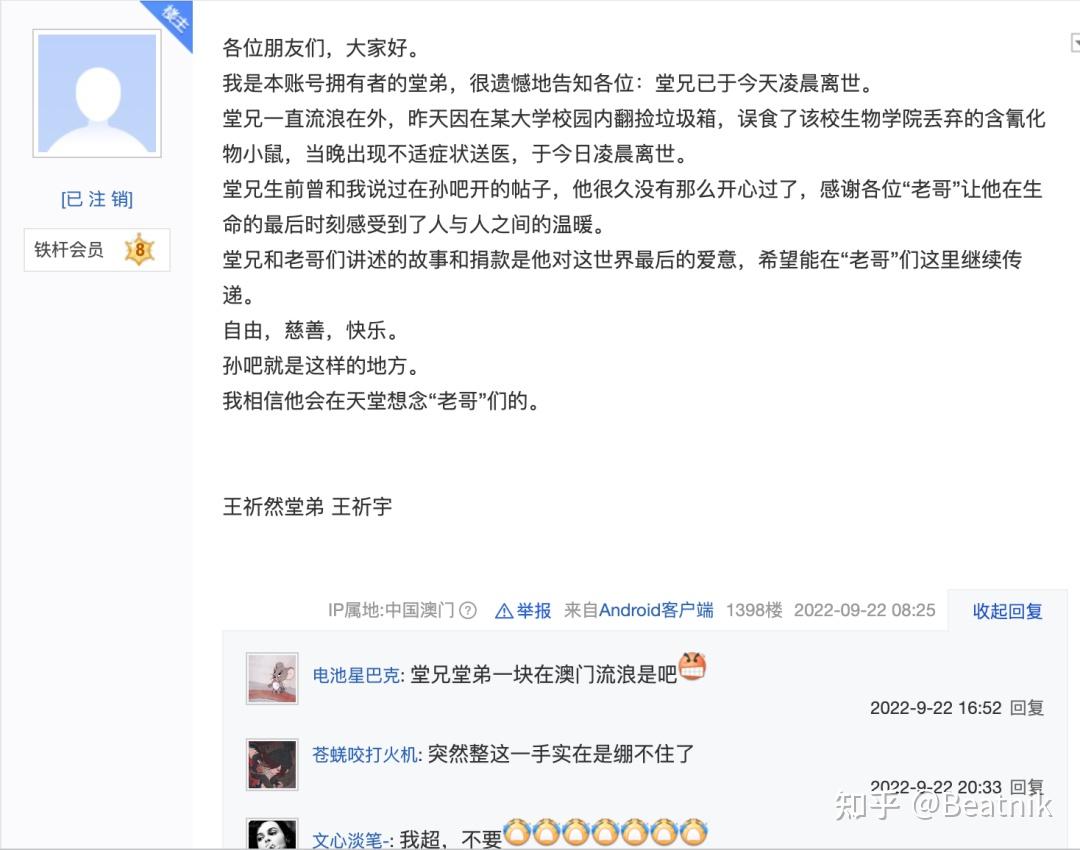Open 苍蜣咬打火机's avatar thumbnail
The height and width of the screenshot is (850, 1080).
[x=272, y=765]
